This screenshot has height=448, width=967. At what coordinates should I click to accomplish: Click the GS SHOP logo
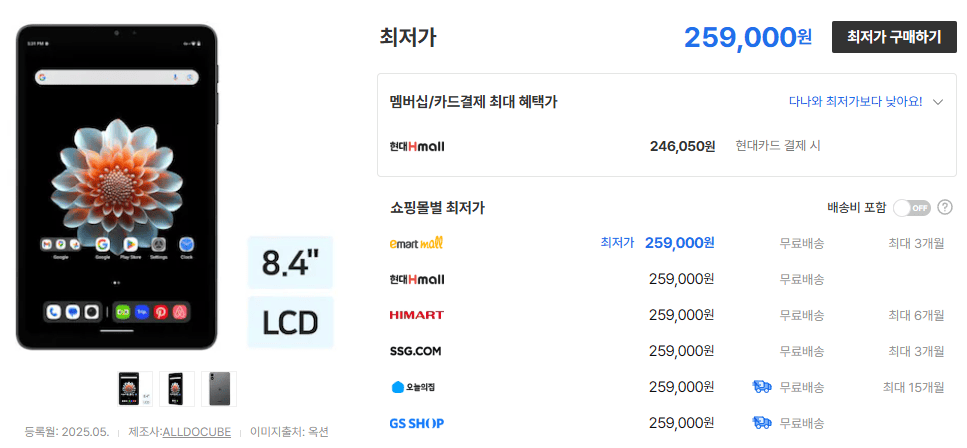pyautogui.click(x=416, y=423)
